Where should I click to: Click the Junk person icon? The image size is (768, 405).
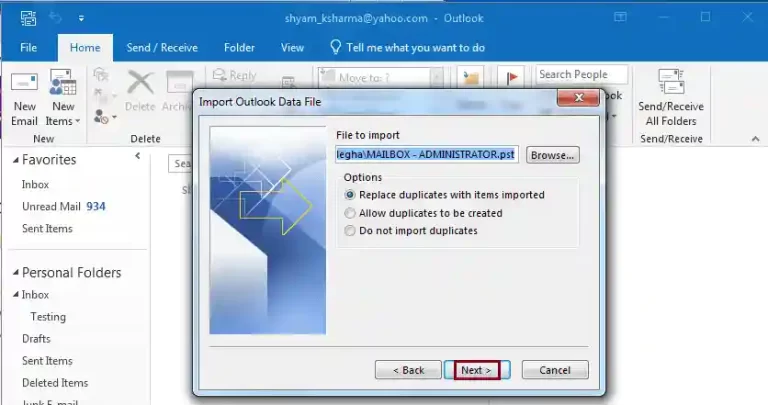(101, 117)
